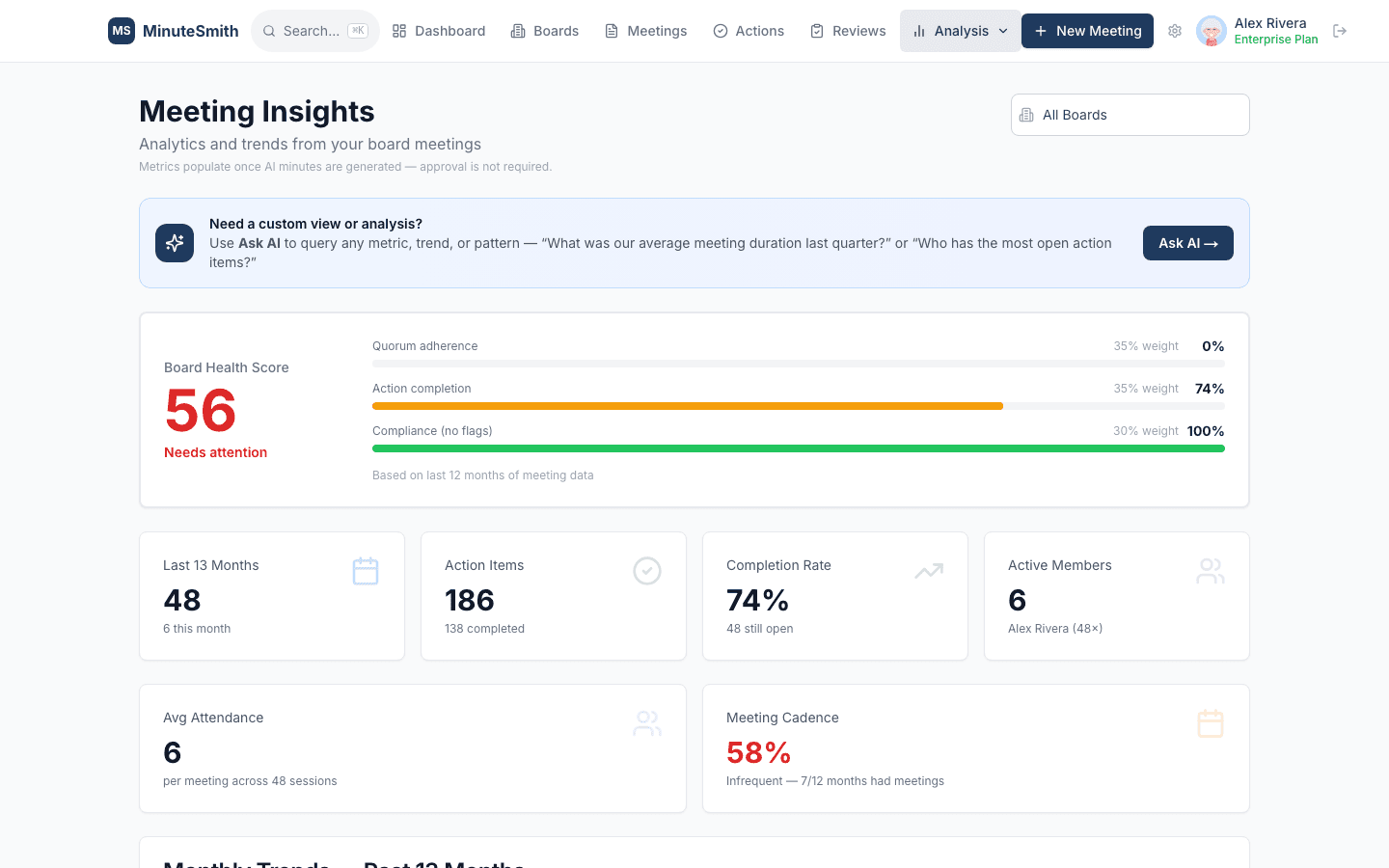The image size is (1389, 868).
Task: Click the Reviews clipboard icon
Action: [x=818, y=31]
